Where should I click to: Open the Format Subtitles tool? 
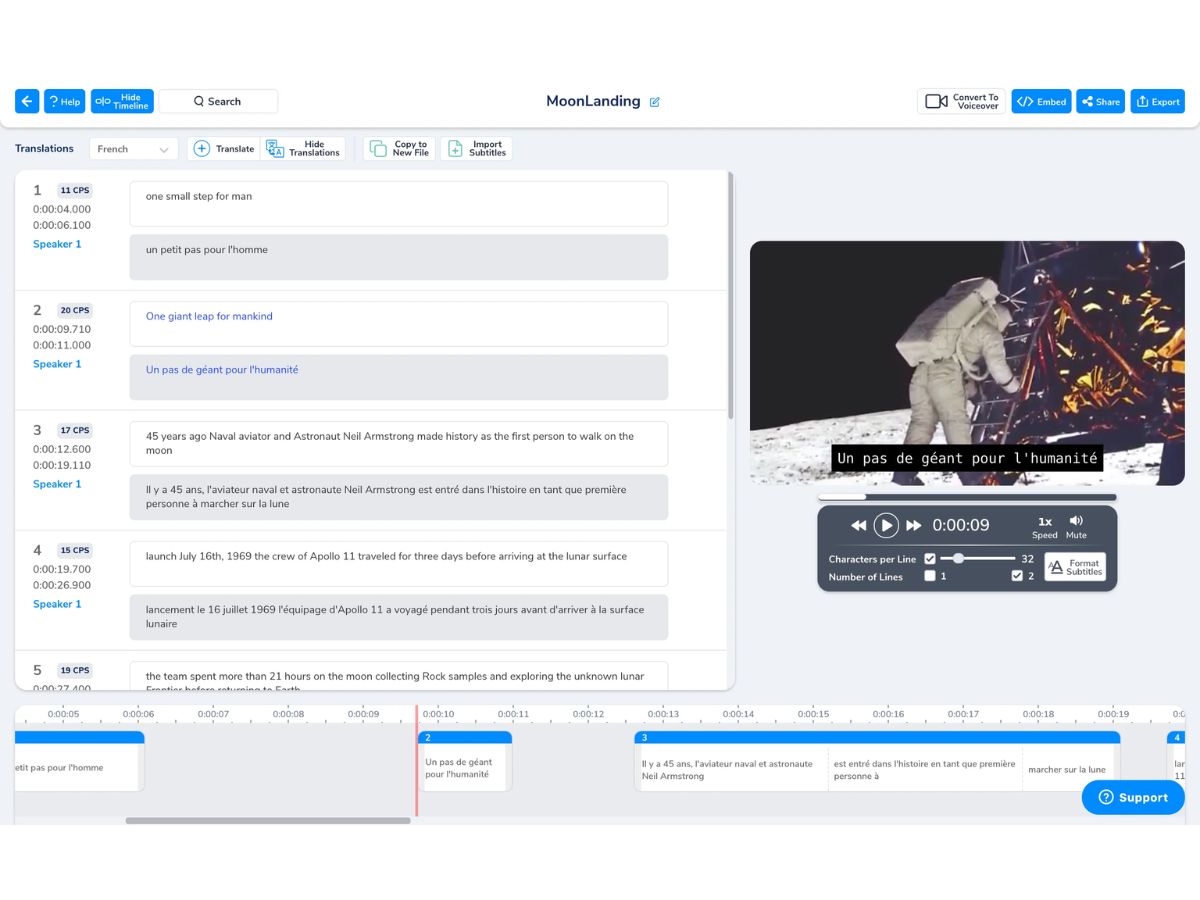click(x=1075, y=567)
